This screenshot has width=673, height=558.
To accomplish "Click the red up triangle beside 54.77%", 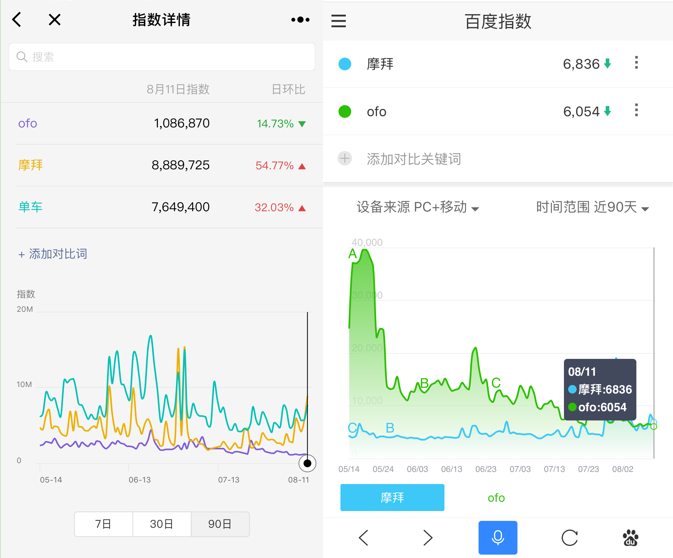I will (302, 166).
